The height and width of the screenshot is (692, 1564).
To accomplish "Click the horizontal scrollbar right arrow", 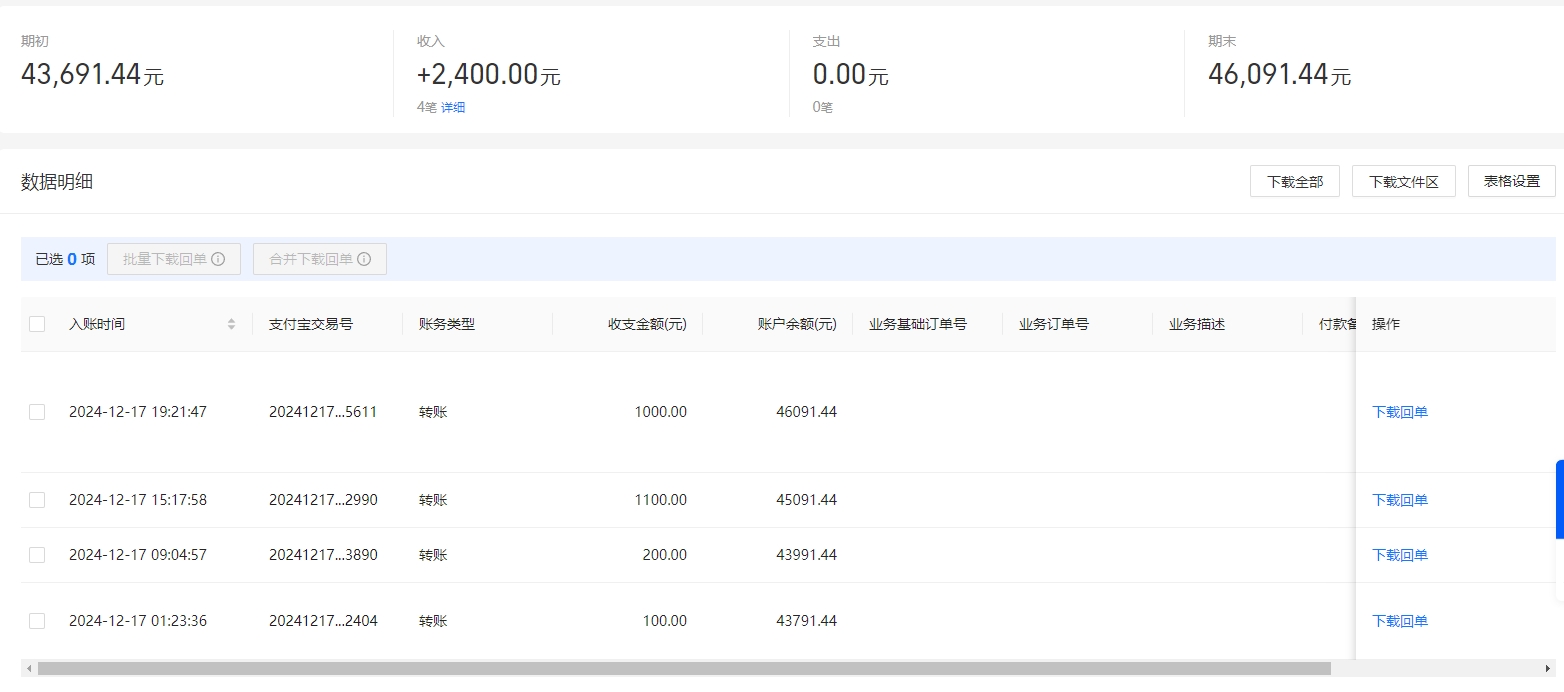I will (1549, 668).
